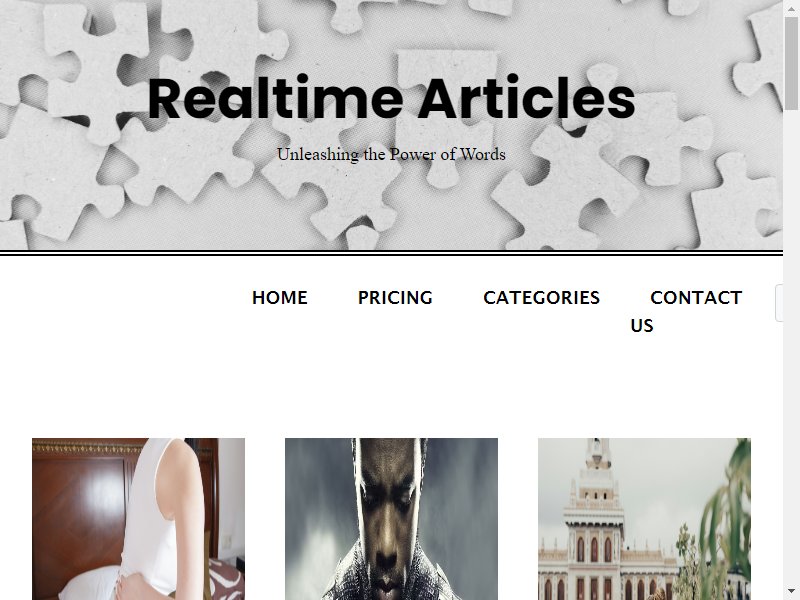Open the article with woman in white top
Image resolution: width=800 pixels, height=600 pixels.
(x=138, y=519)
